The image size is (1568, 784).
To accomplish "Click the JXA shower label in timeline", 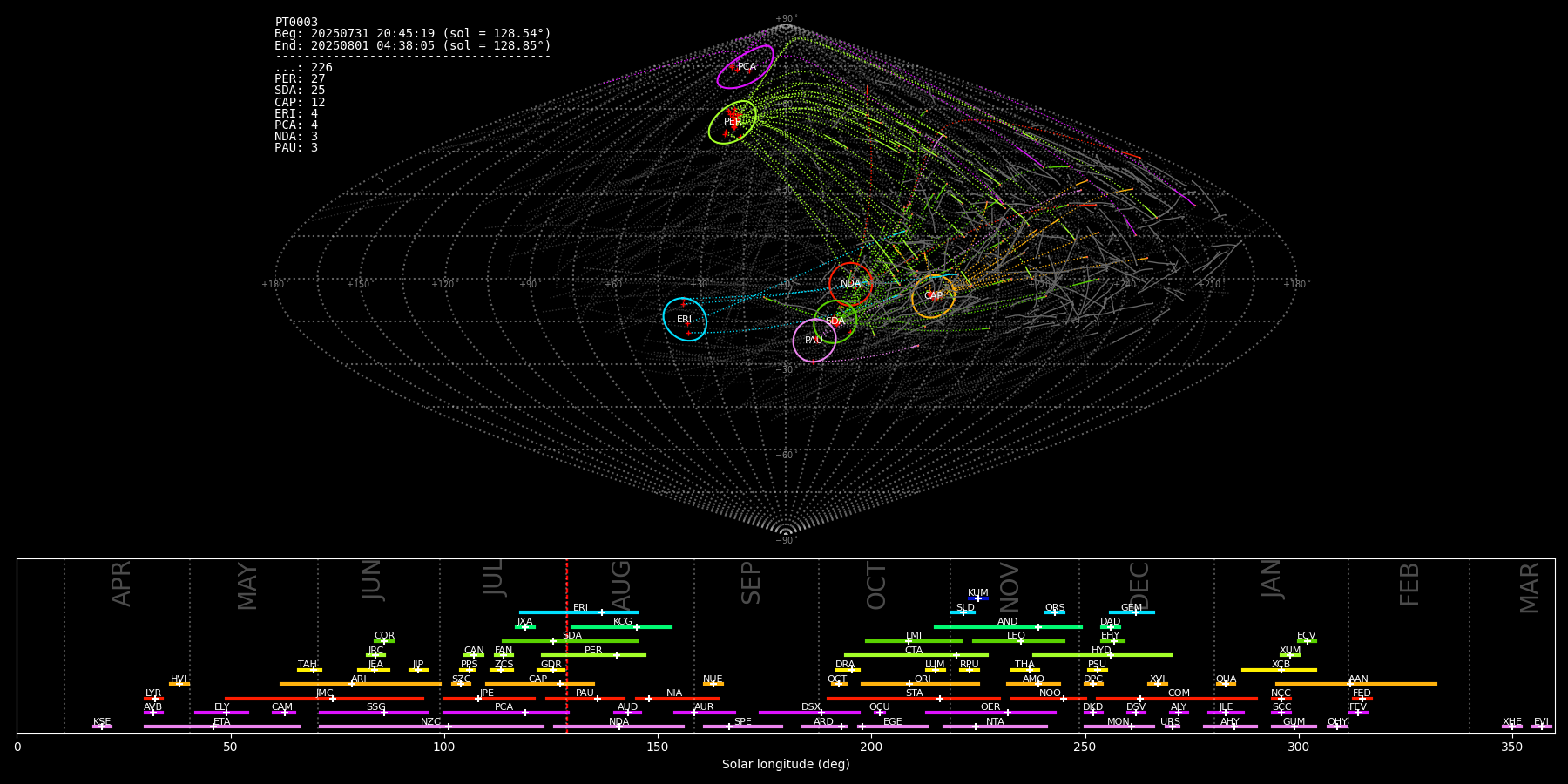I will coord(524,622).
